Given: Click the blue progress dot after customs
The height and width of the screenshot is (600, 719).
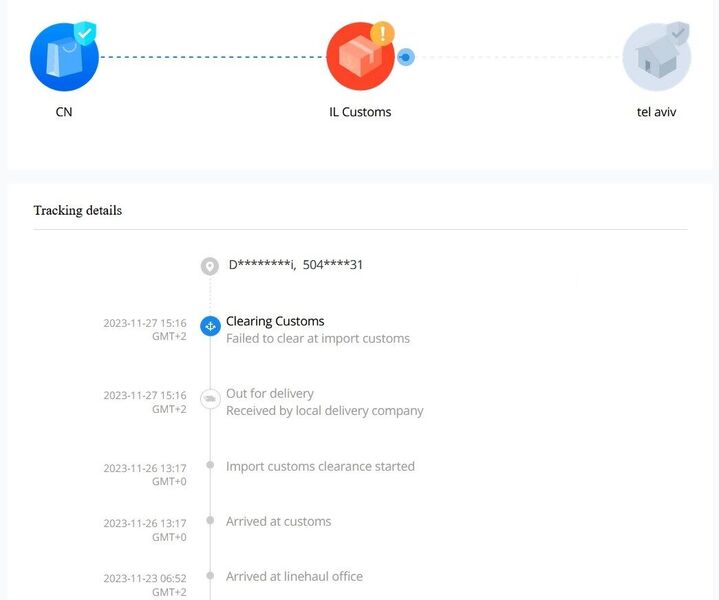Looking at the screenshot, I should 405,57.
